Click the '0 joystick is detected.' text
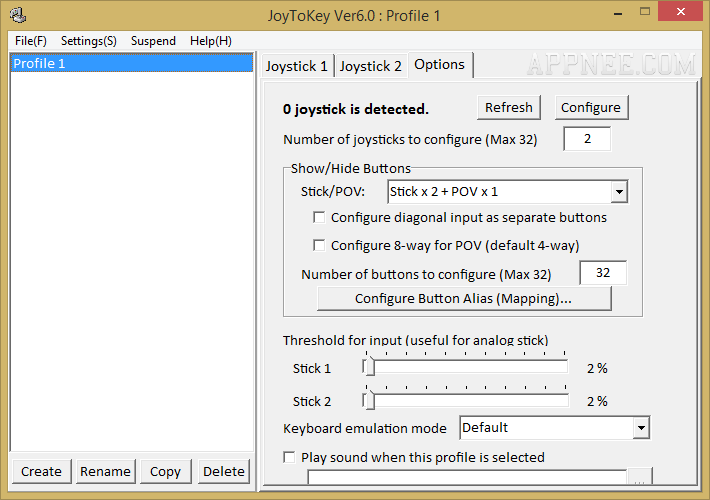 coord(355,109)
